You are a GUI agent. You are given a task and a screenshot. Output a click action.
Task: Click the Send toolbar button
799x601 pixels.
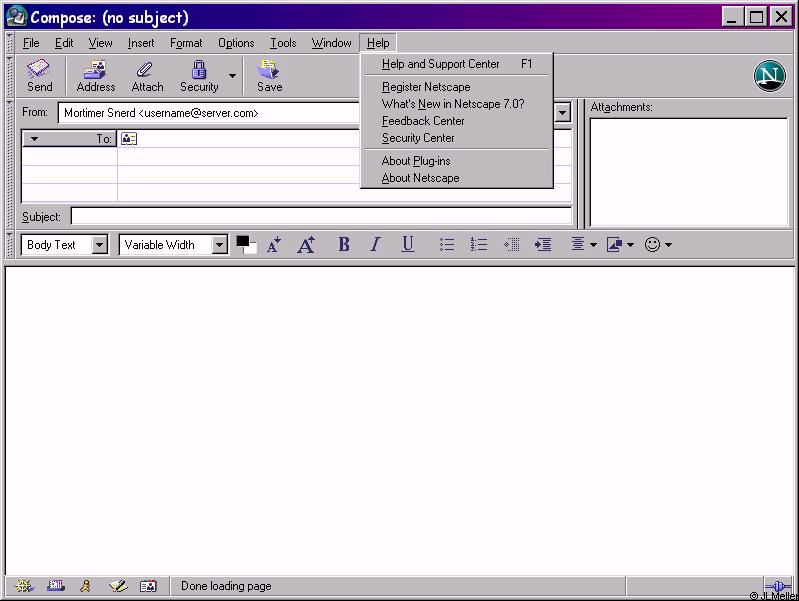click(39, 75)
